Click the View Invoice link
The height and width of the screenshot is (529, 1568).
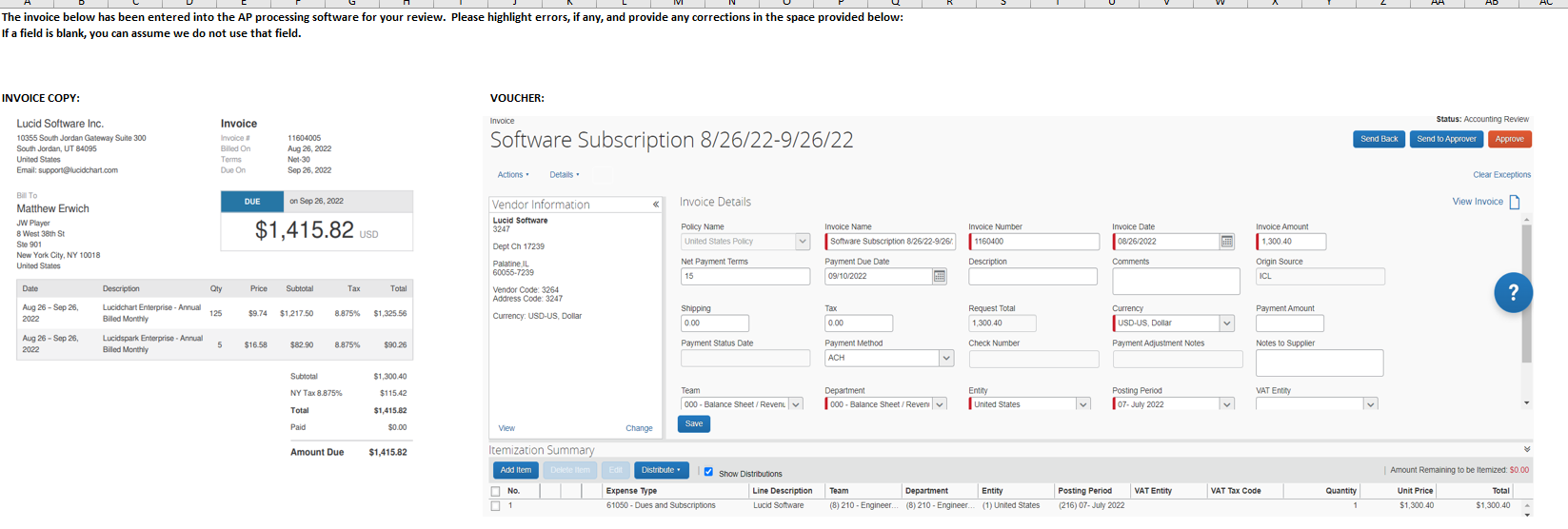[x=1478, y=202]
